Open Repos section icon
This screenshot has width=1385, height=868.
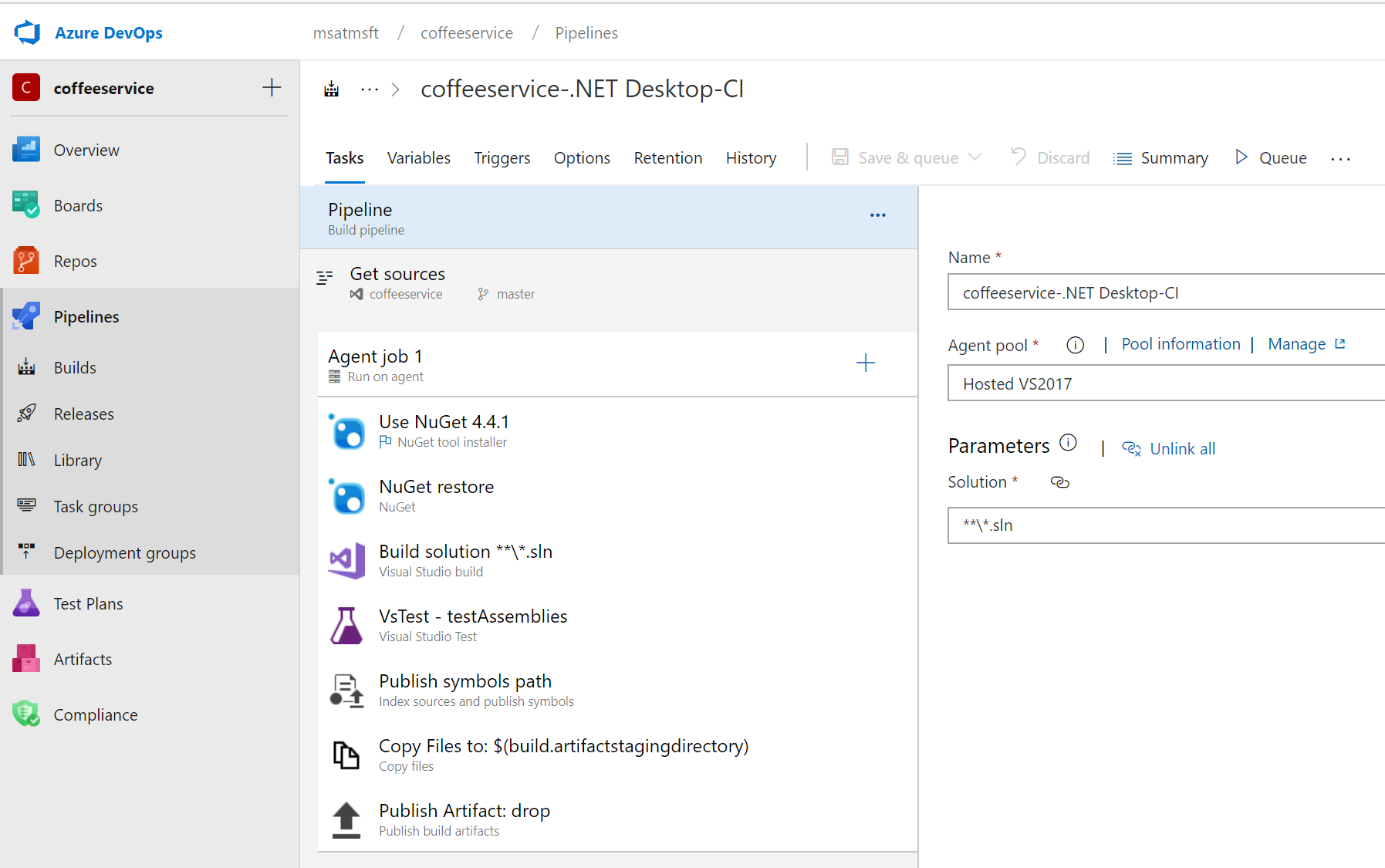pyautogui.click(x=26, y=261)
